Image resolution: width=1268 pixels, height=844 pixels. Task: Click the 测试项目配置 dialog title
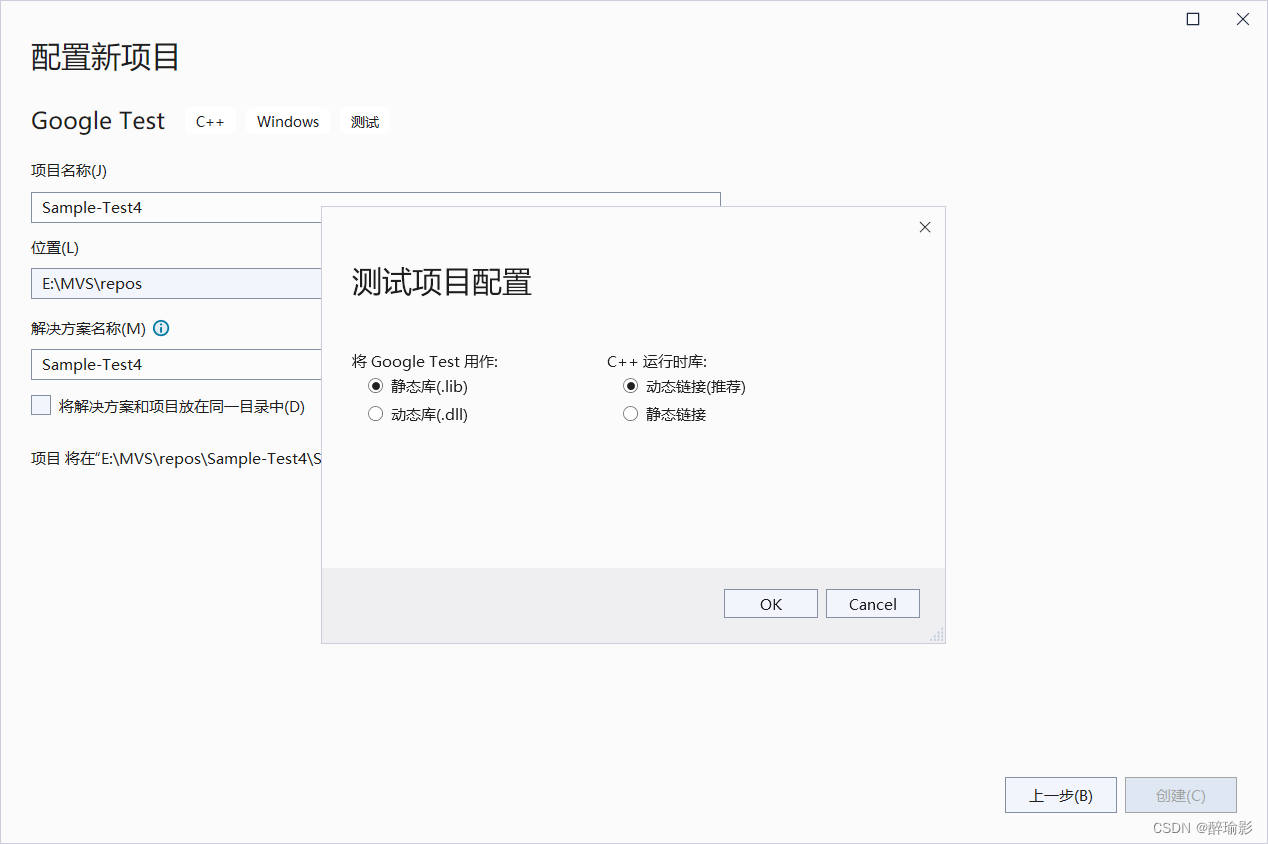click(x=442, y=282)
